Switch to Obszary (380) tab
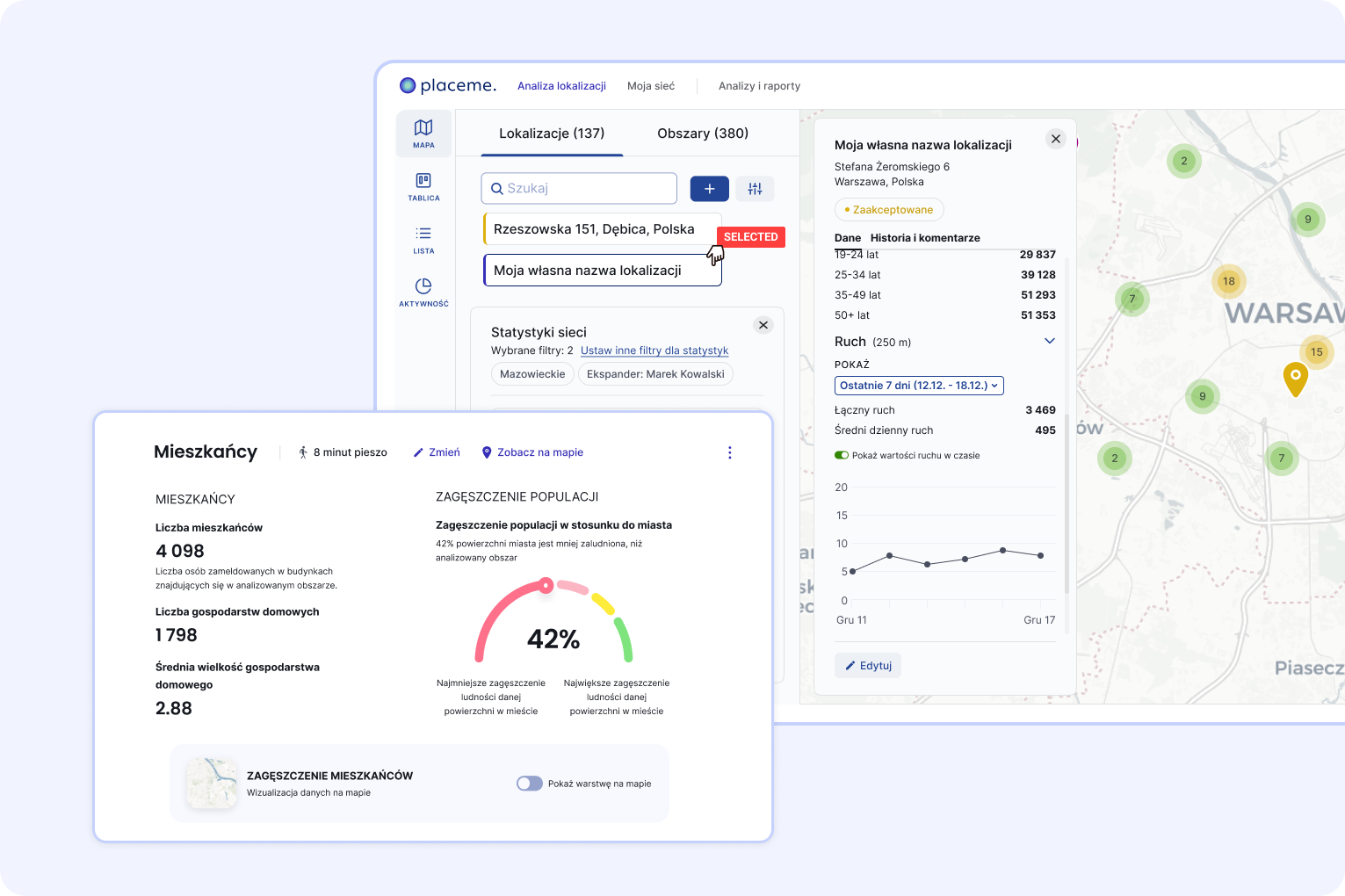1345x896 pixels. 703,134
